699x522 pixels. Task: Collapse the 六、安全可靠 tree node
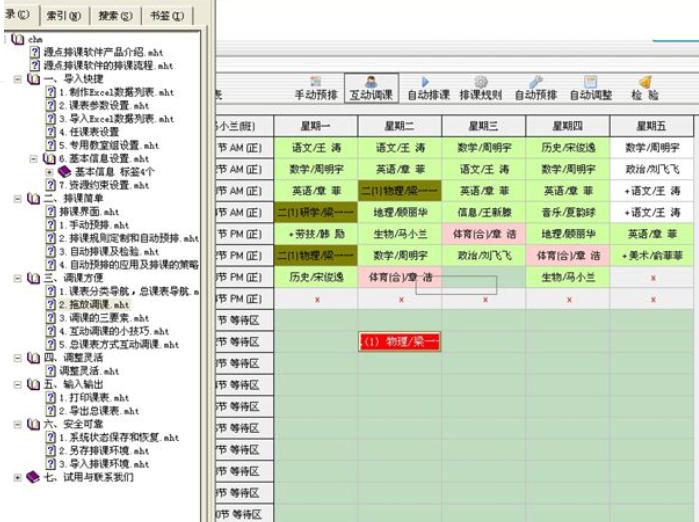pyautogui.click(x=17, y=424)
